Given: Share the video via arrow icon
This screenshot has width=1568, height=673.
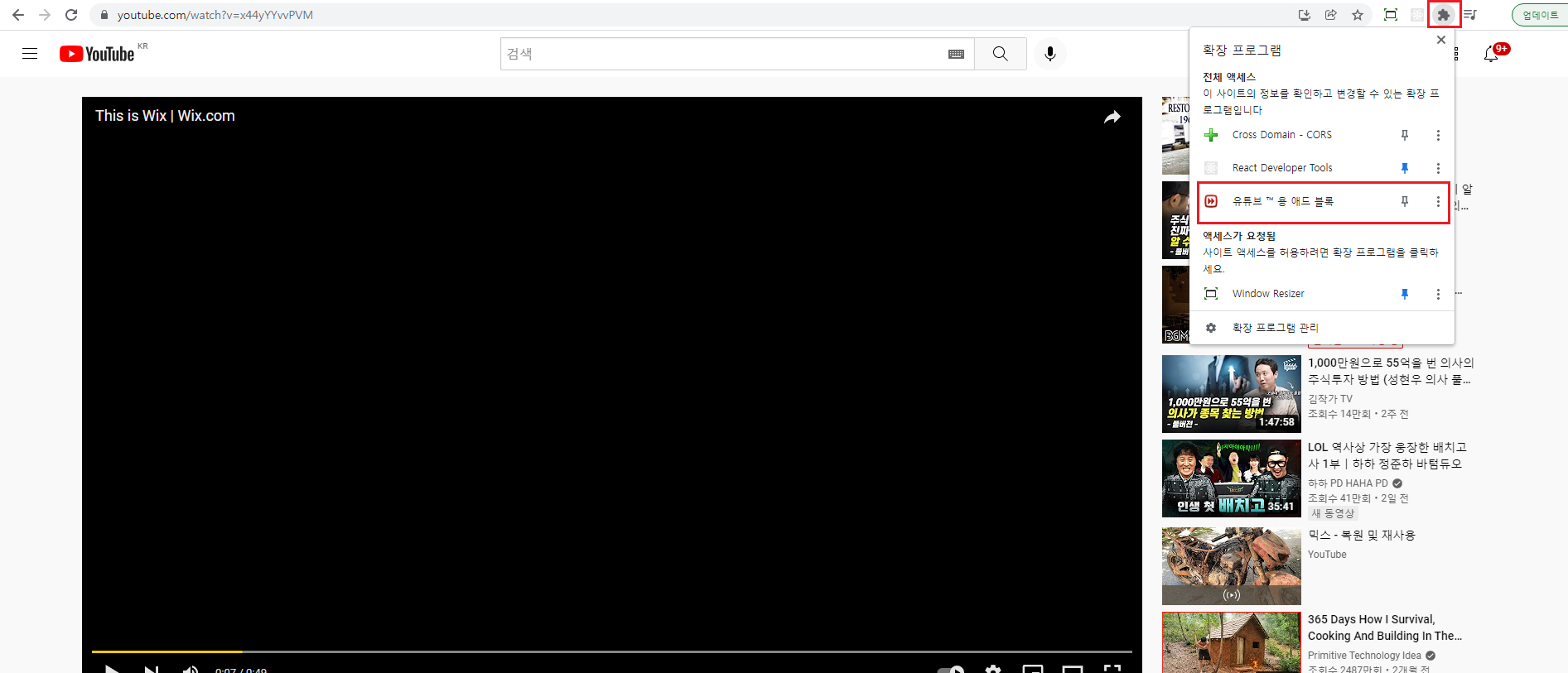Looking at the screenshot, I should click(1112, 117).
